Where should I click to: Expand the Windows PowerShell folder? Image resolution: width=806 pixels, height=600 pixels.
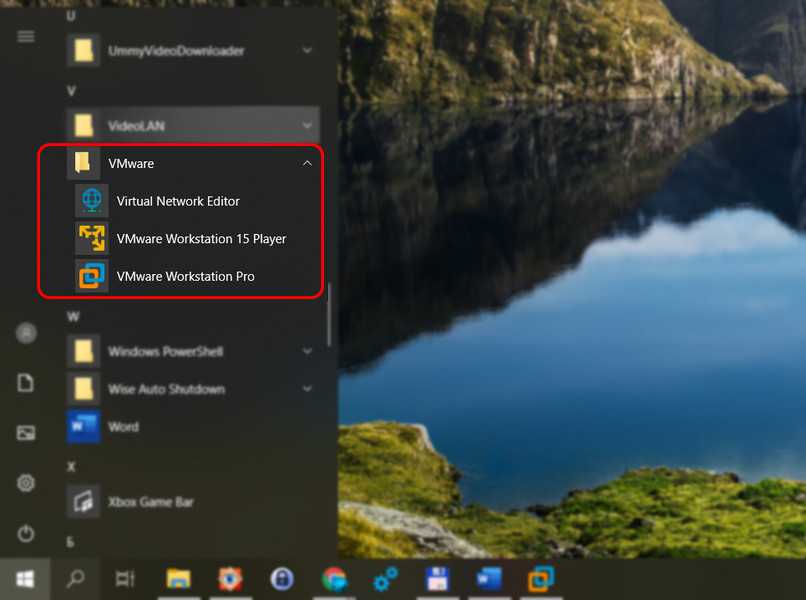coord(307,352)
